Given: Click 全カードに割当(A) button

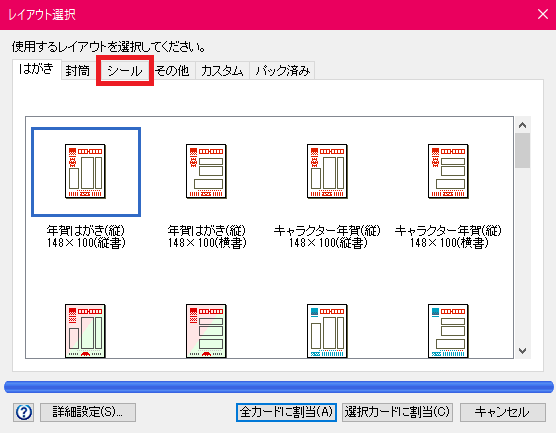Looking at the screenshot, I should pos(286,412).
